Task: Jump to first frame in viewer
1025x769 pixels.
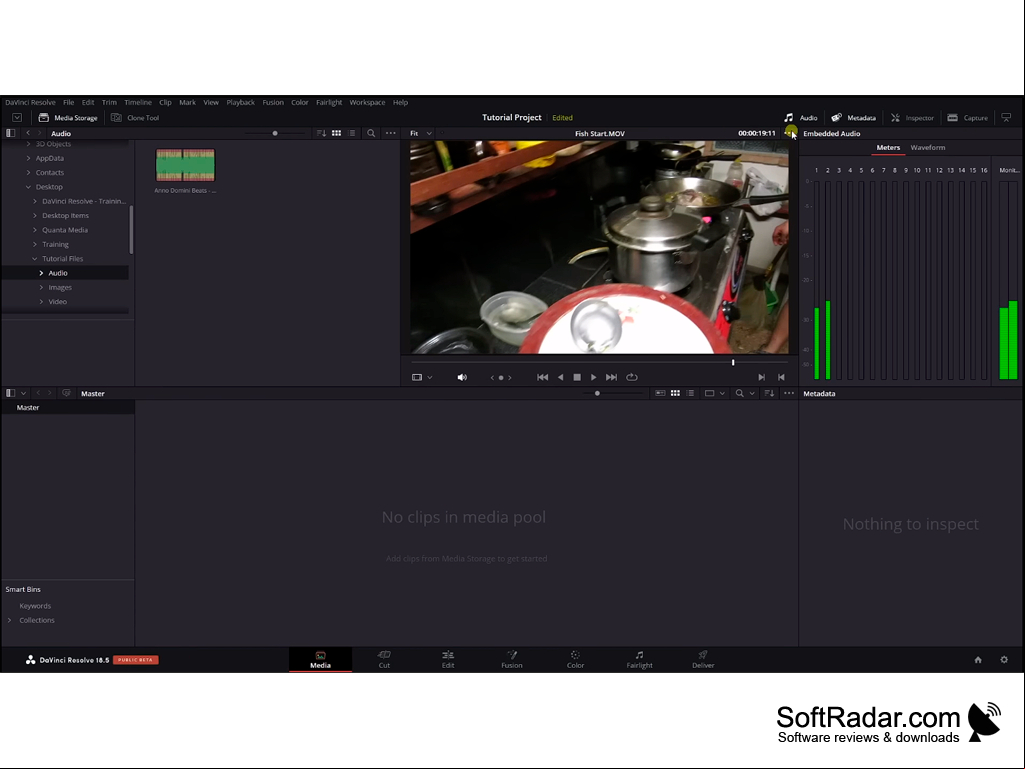Action: click(x=543, y=377)
